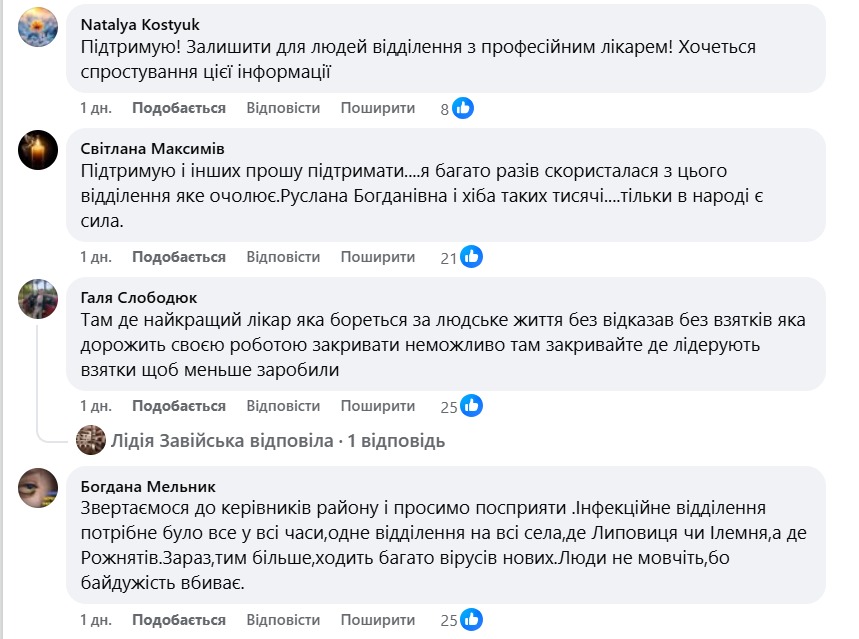859x639 pixels.
Task: Click Відповісти under Галя Слободюк's comment
Action: click(x=283, y=406)
